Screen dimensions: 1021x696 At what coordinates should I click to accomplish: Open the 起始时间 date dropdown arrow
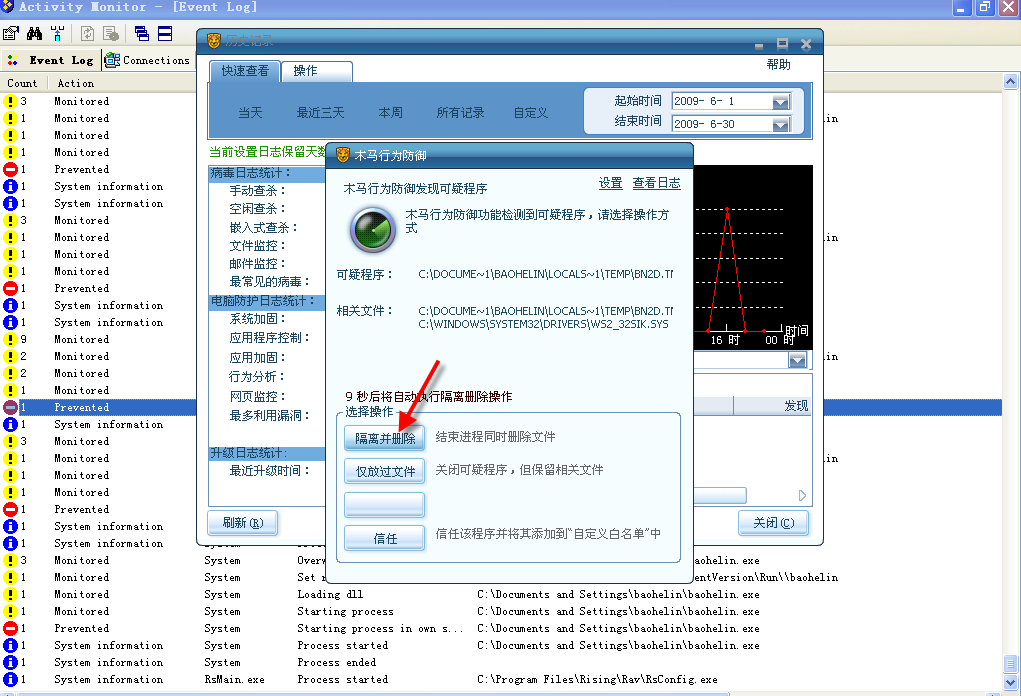(x=781, y=102)
